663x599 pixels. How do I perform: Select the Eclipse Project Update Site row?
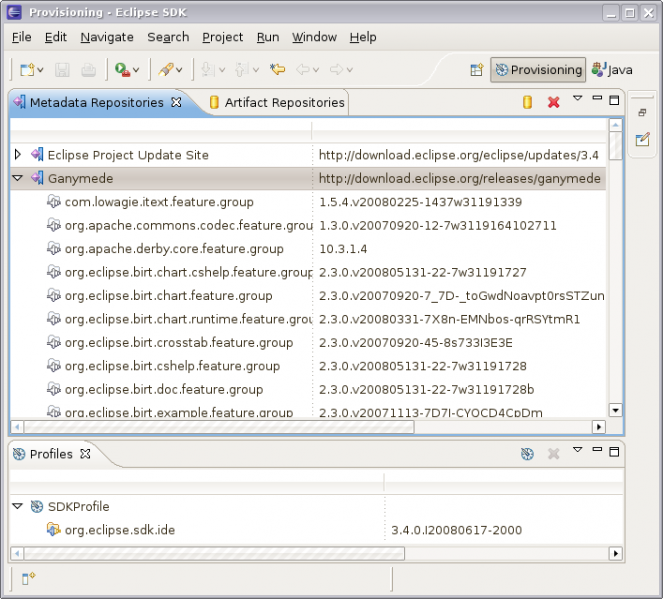[308, 155]
